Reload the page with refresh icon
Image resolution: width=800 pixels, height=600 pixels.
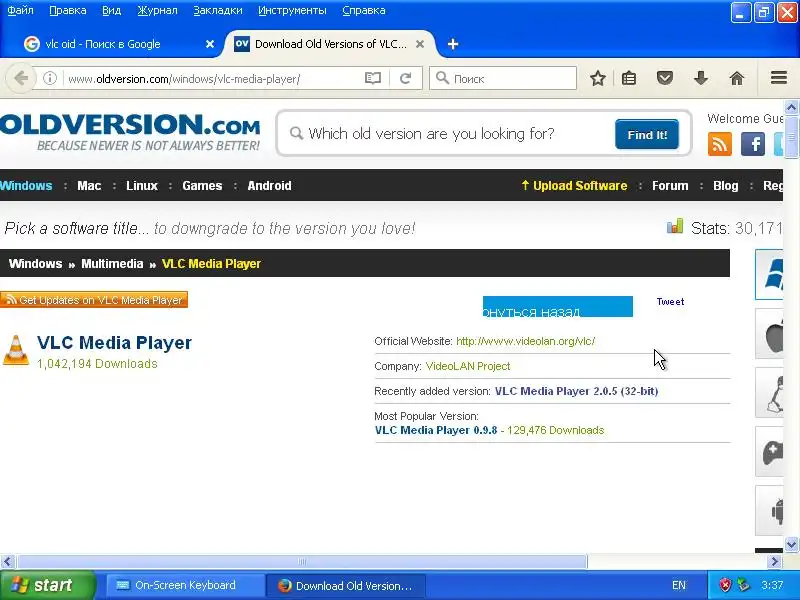[406, 79]
